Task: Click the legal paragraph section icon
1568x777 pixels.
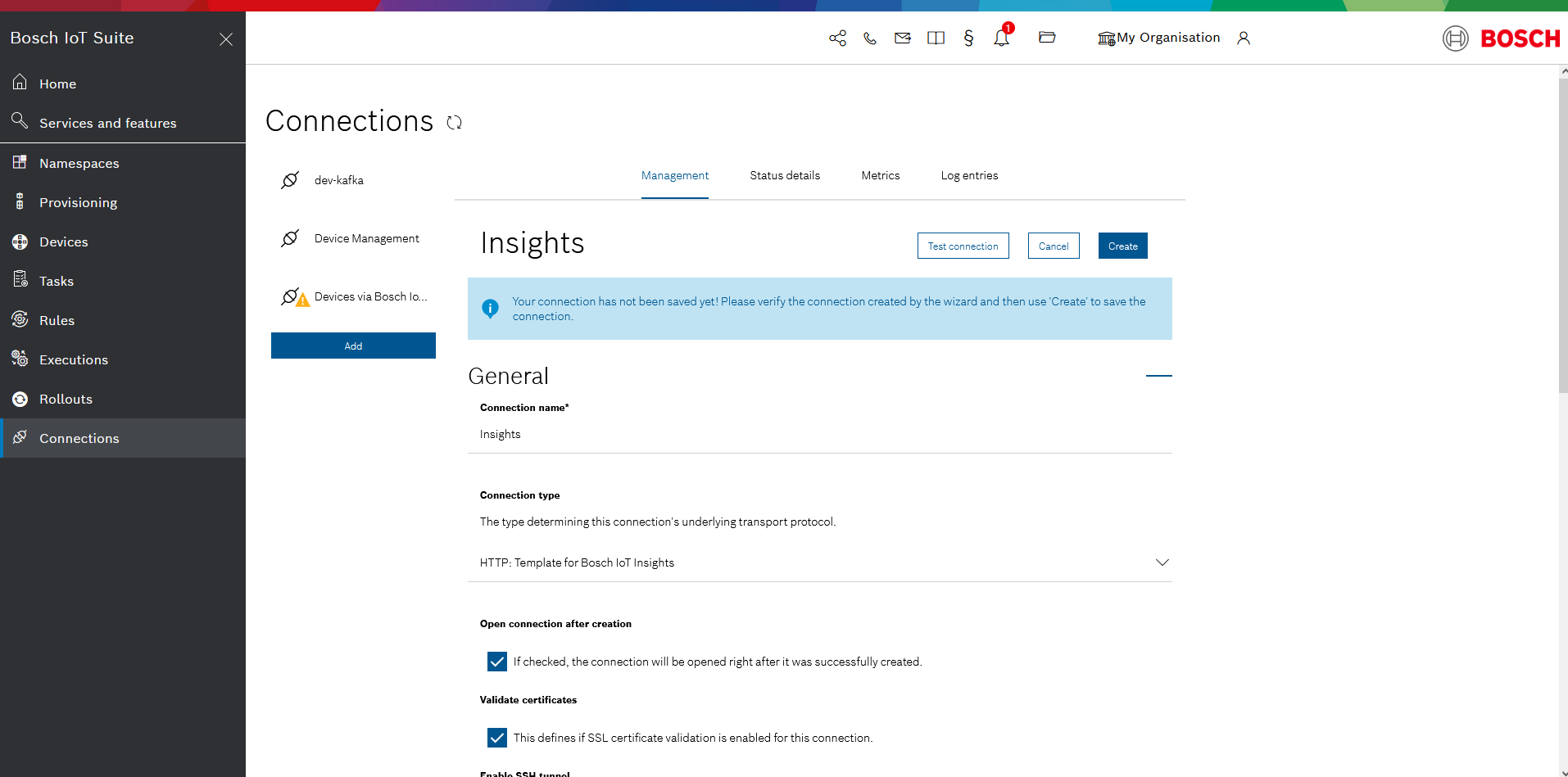Action: click(968, 38)
